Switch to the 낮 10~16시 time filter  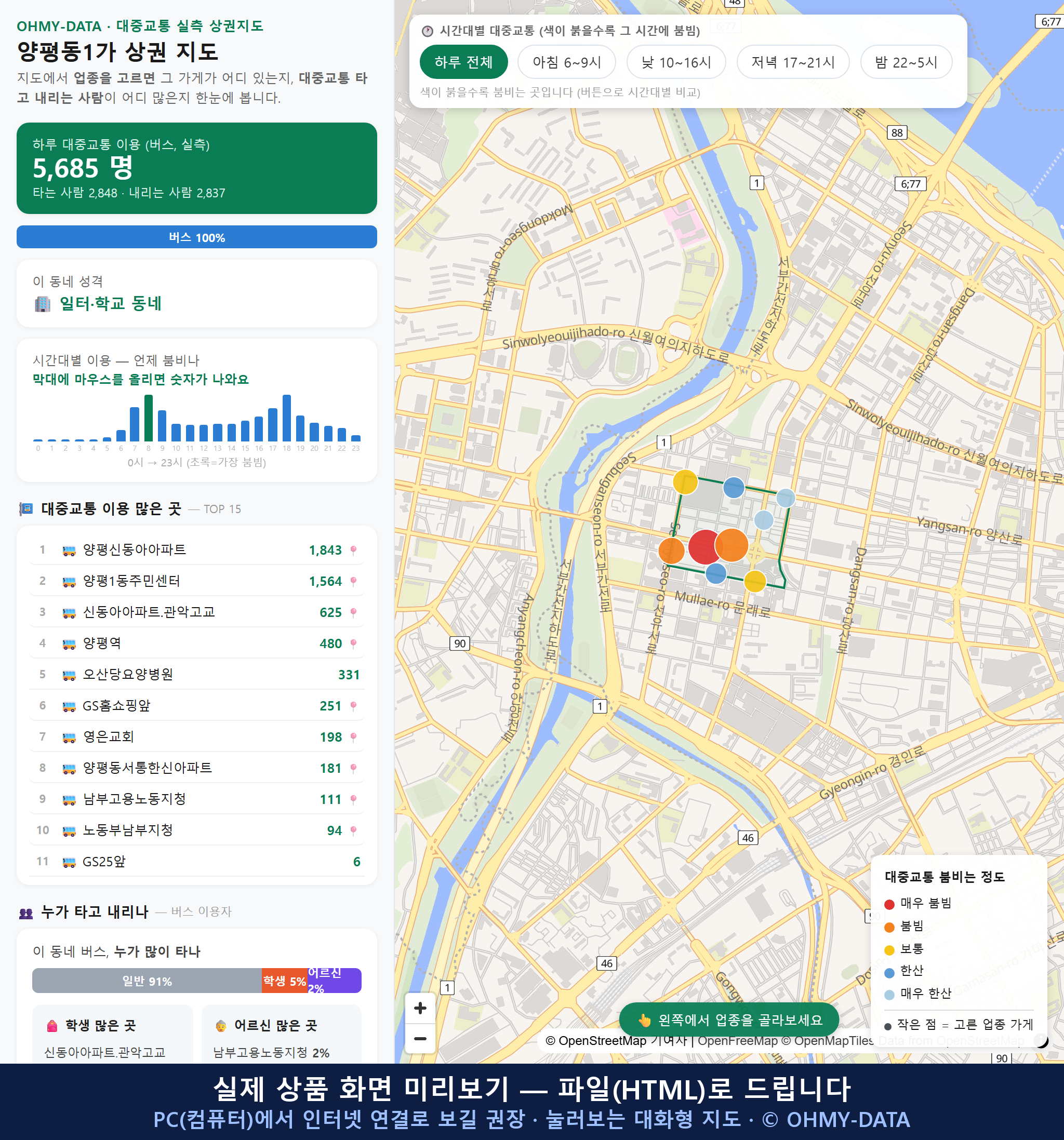coord(676,62)
